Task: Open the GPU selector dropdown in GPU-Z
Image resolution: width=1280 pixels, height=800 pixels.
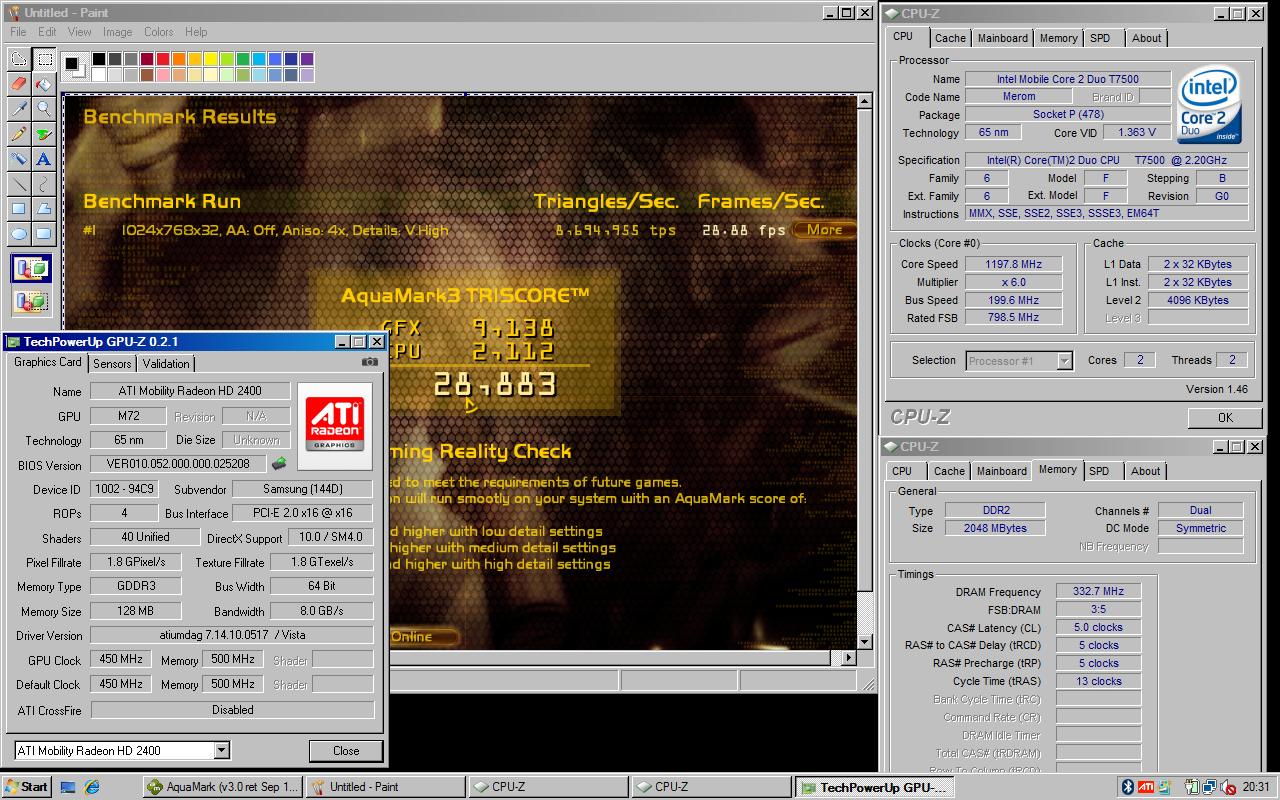Action: [x=222, y=750]
